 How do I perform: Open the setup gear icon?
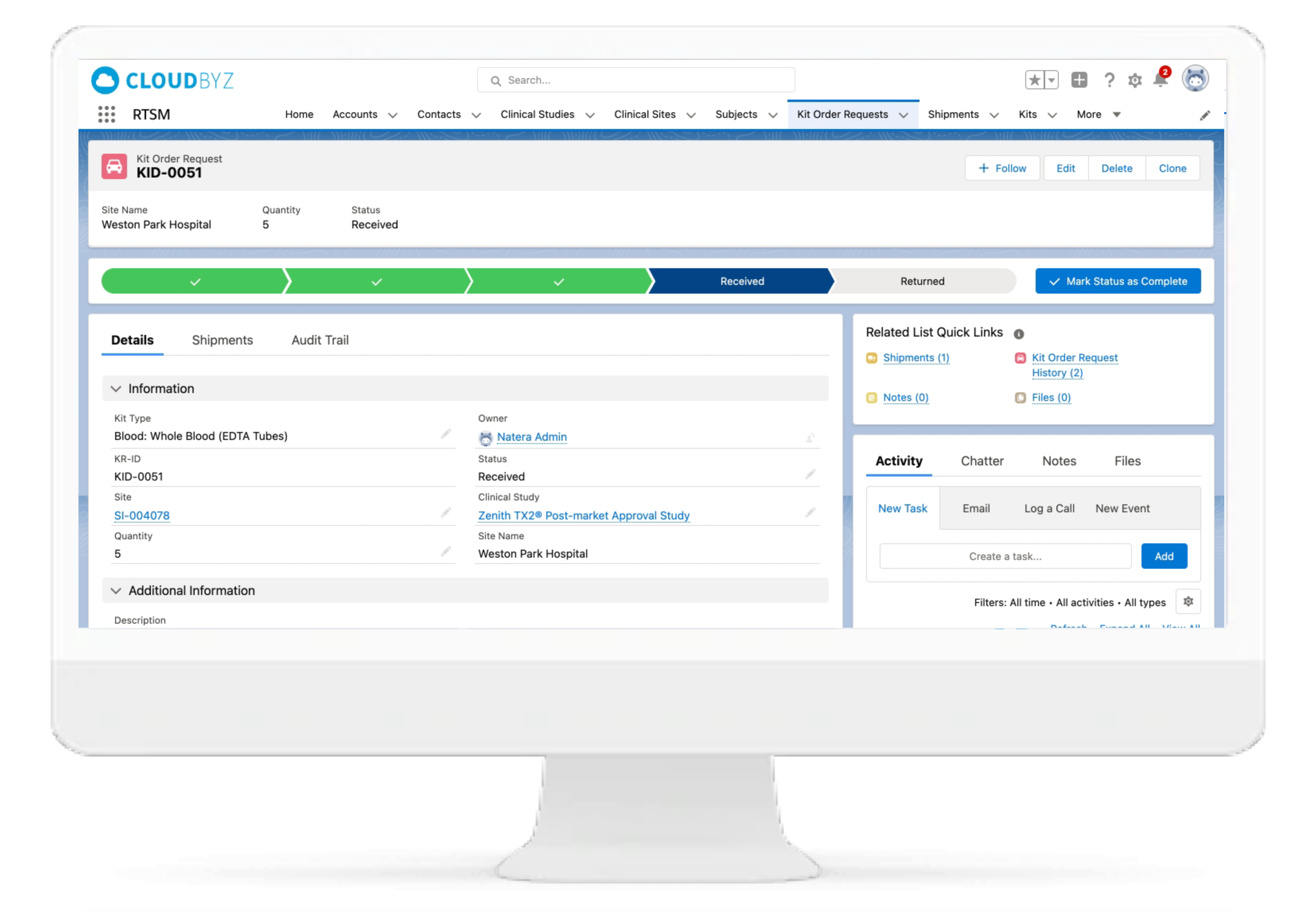pyautogui.click(x=1134, y=80)
